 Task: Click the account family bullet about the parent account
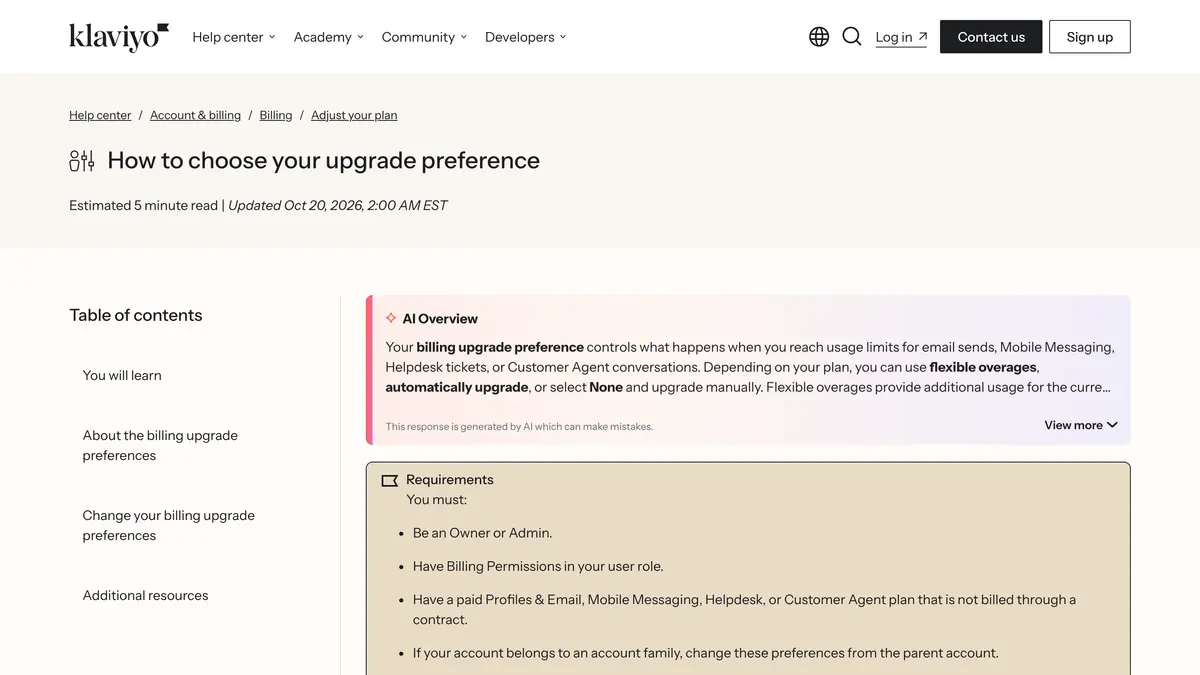pyautogui.click(x=706, y=653)
